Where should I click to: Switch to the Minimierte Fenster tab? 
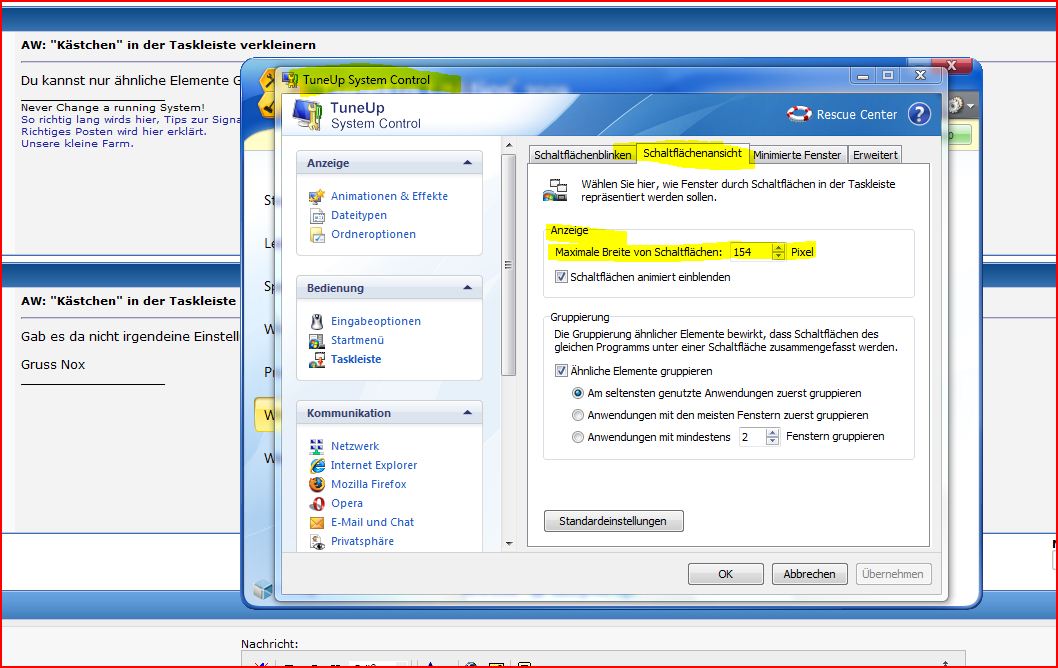coord(797,155)
